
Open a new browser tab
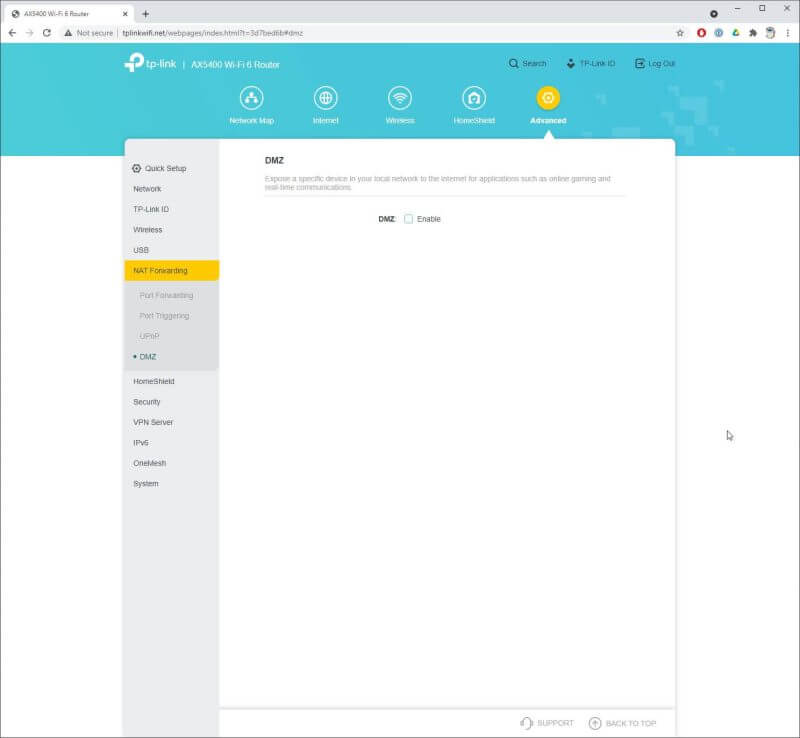click(x=145, y=14)
